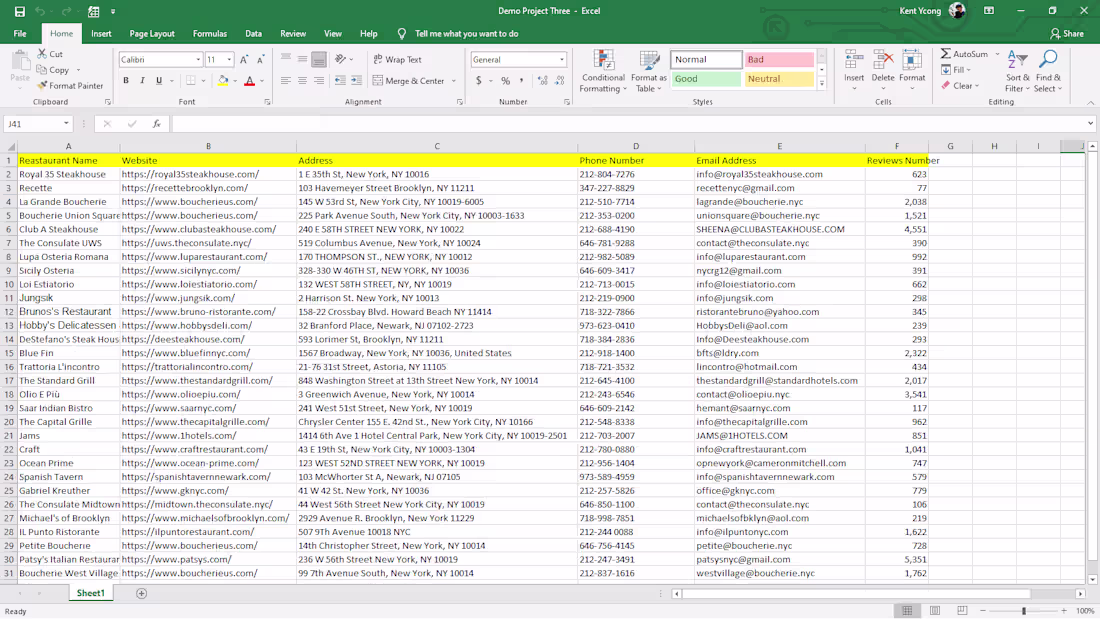The image size is (1100, 619).
Task: Switch to the Formulas ribbon tab
Action: [x=210, y=34]
